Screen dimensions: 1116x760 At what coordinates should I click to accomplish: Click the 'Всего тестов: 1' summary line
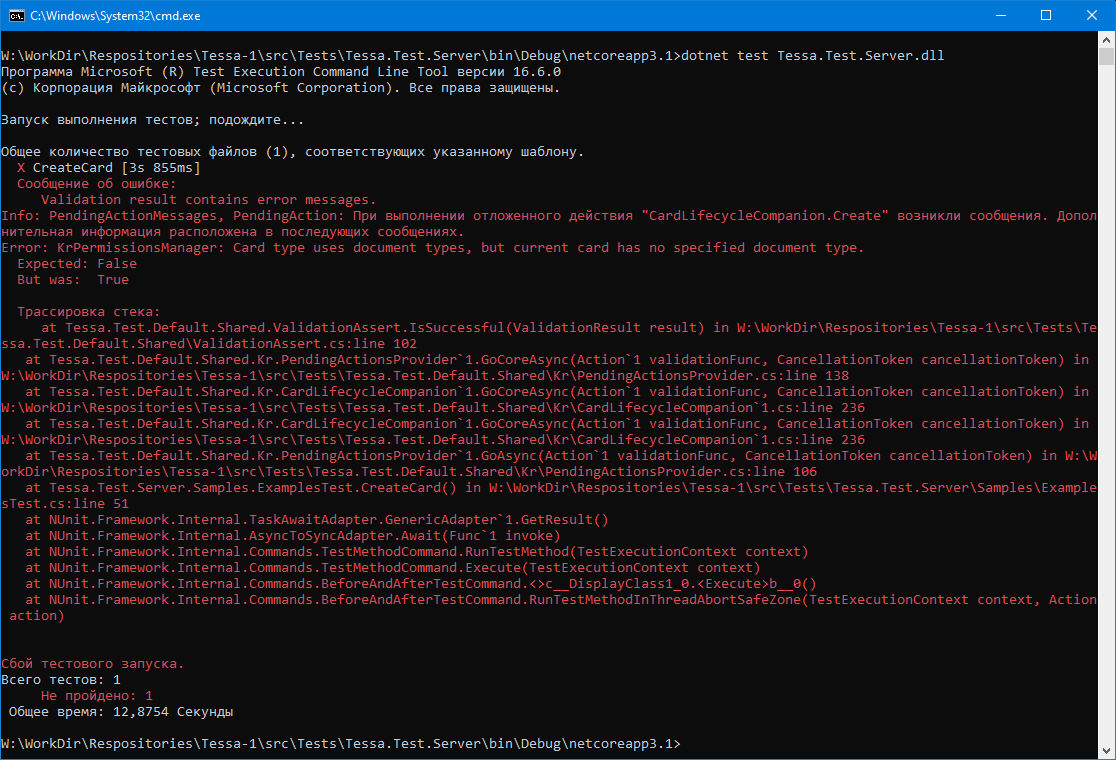pos(61,680)
